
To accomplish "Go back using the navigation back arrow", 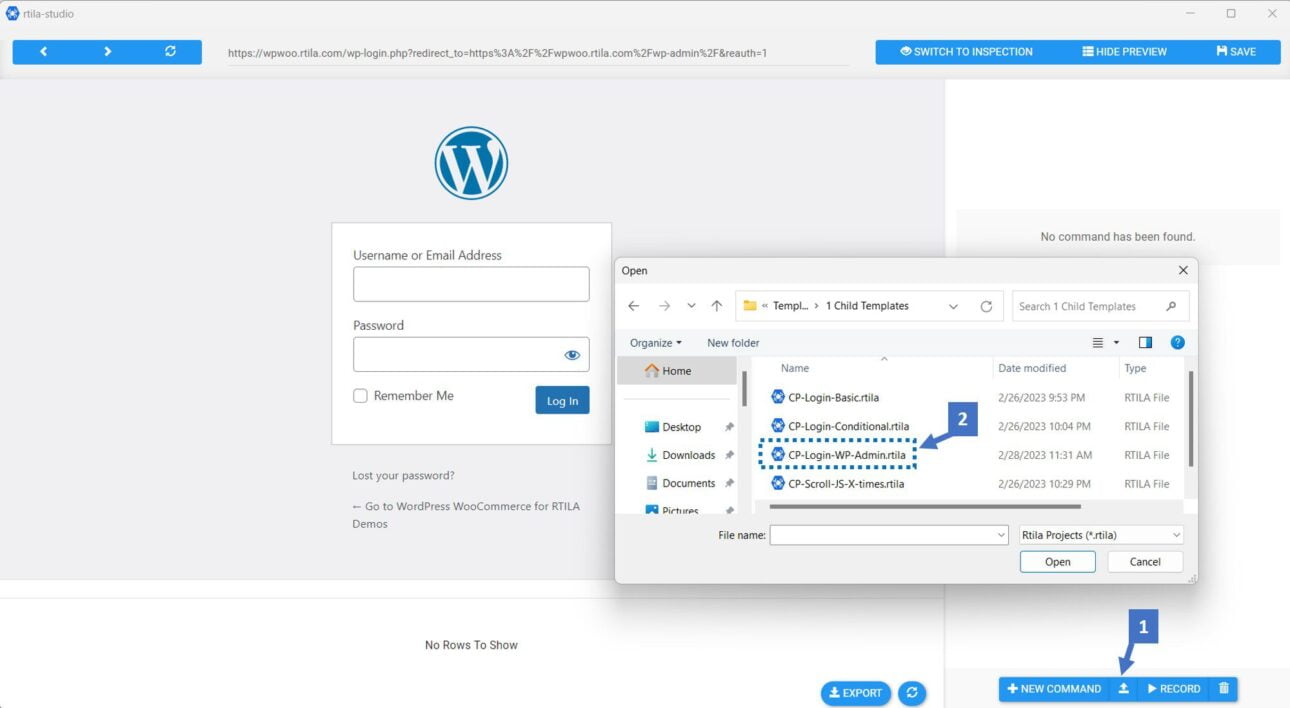I will 43,51.
